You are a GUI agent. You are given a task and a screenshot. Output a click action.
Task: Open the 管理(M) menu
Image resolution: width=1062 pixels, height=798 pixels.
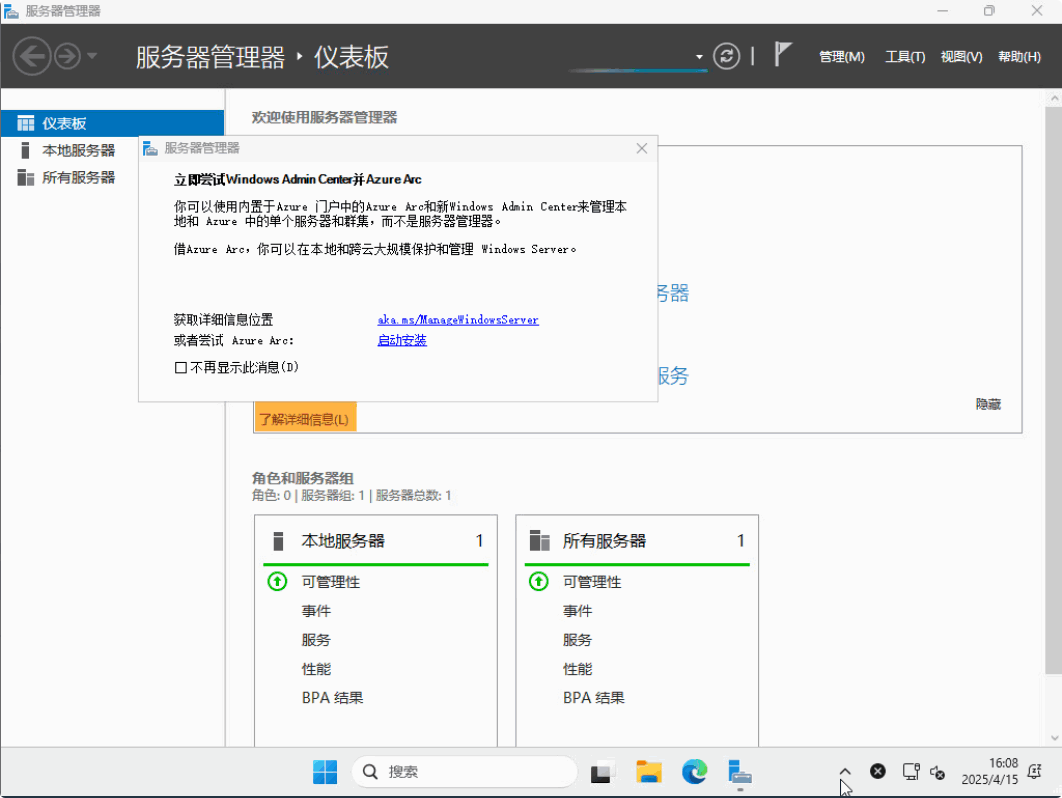pyautogui.click(x=842, y=57)
